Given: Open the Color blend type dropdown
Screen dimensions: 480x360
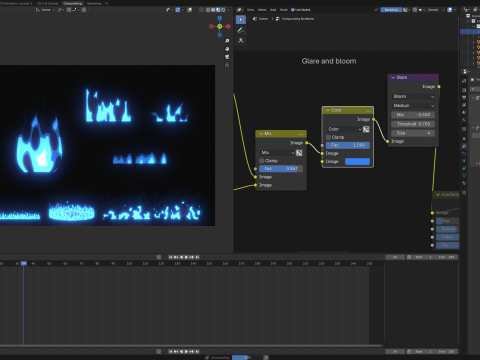Looking at the screenshot, I should point(344,129).
